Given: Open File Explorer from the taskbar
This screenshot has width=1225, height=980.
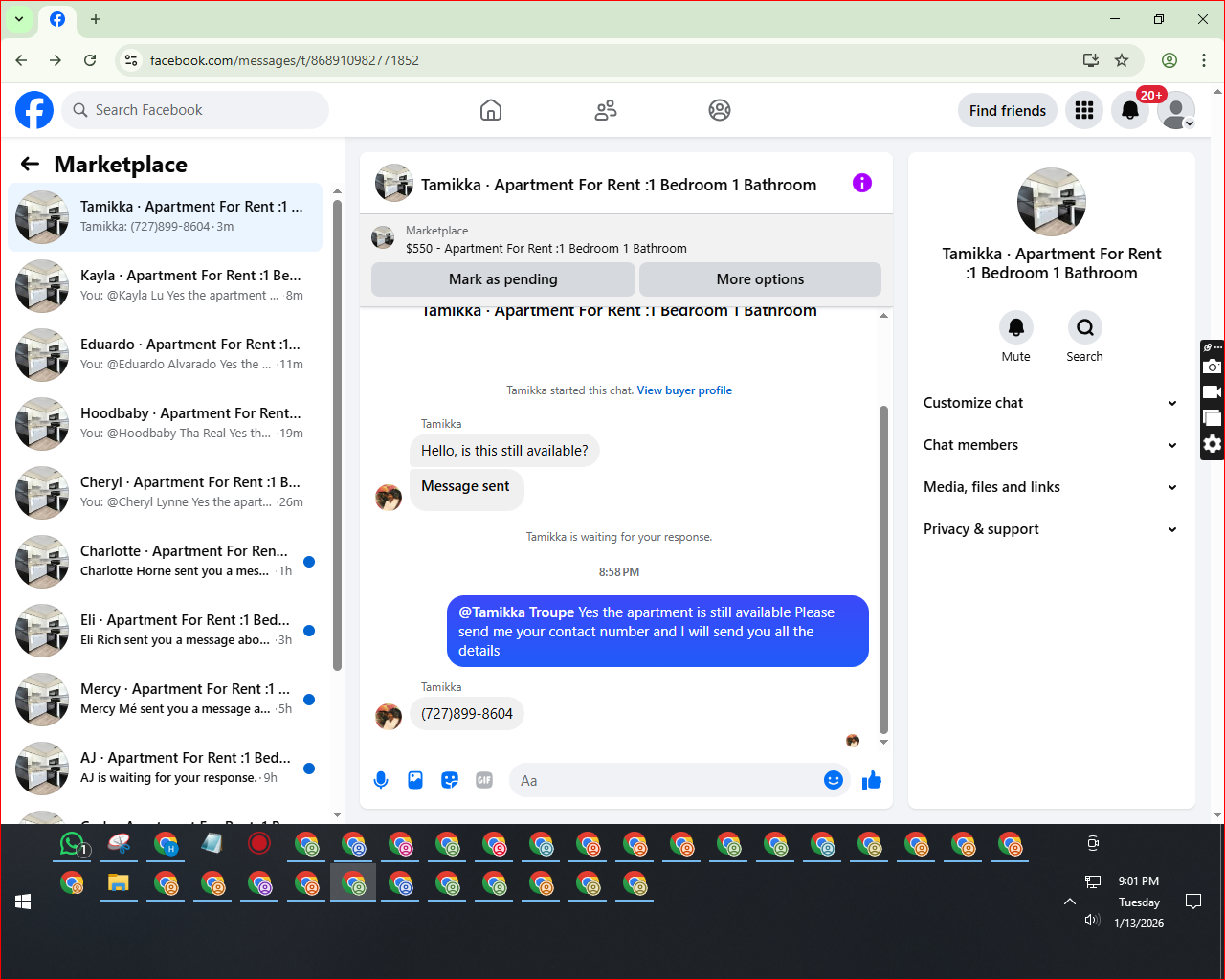Looking at the screenshot, I should point(119,883).
